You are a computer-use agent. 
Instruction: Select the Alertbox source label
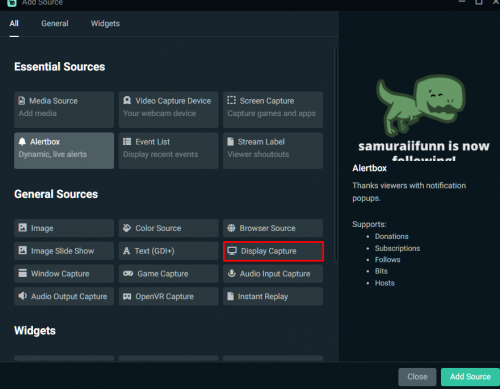[45, 142]
